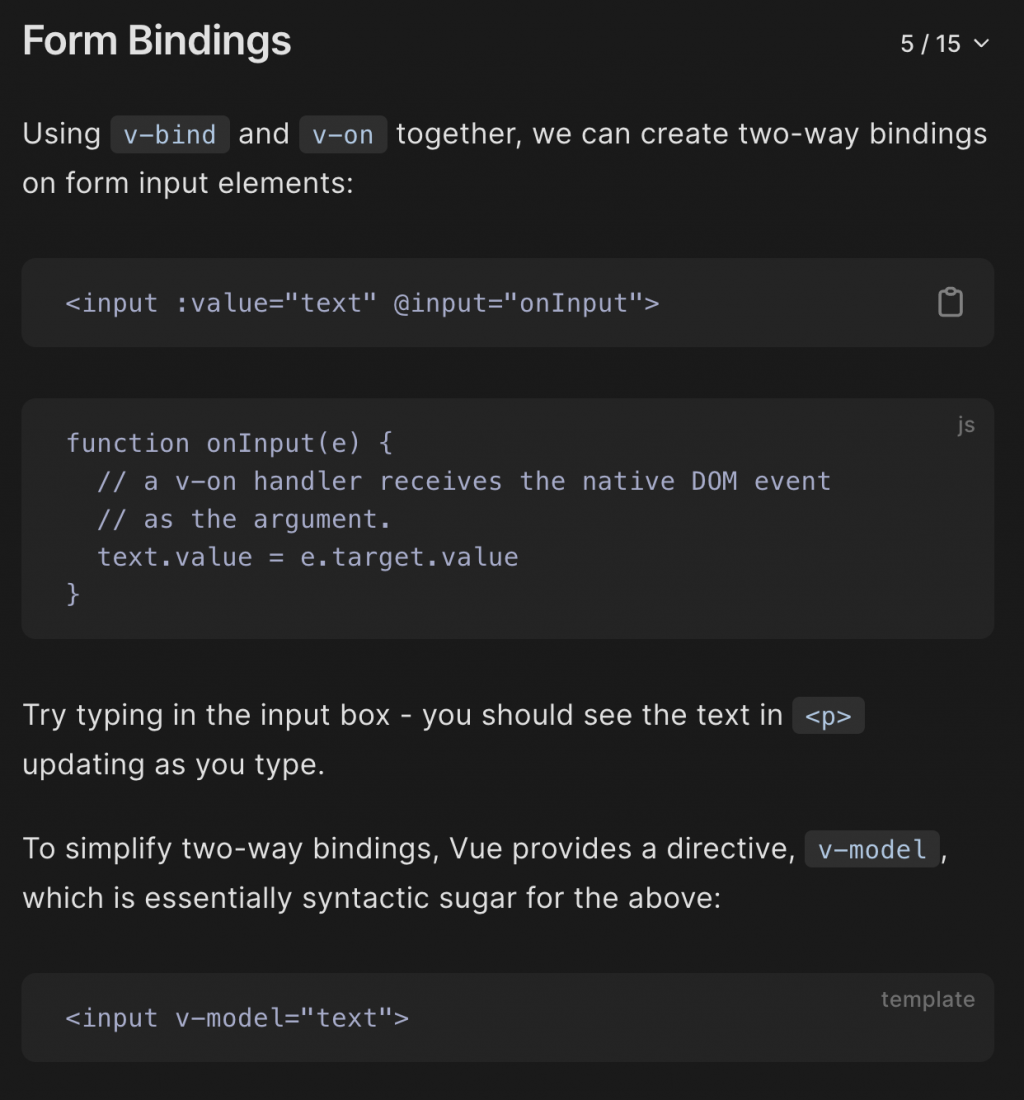Expand the chevron beside 5 / 15

click(981, 44)
